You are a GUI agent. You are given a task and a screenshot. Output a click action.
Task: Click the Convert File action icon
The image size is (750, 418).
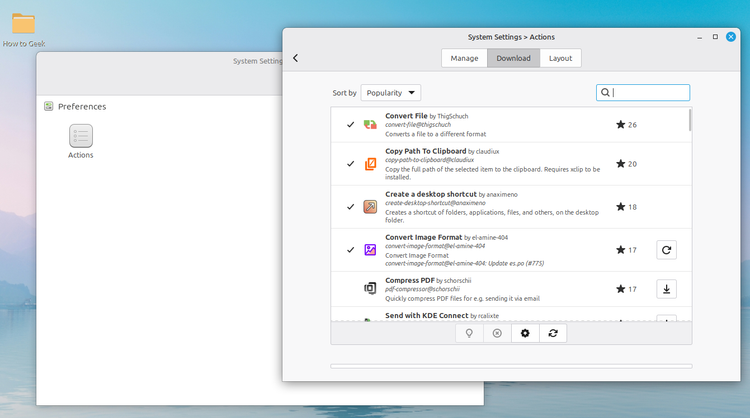[x=370, y=125]
